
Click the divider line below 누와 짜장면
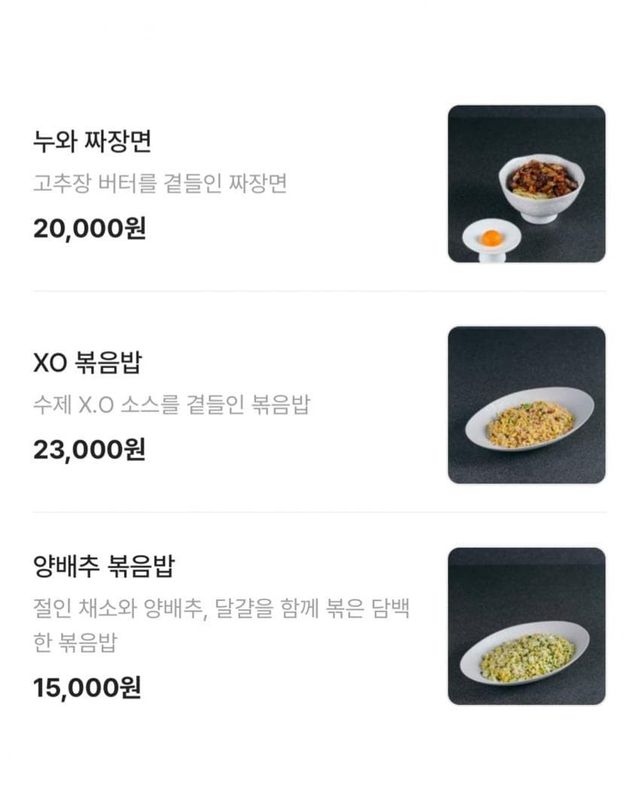[319, 291]
